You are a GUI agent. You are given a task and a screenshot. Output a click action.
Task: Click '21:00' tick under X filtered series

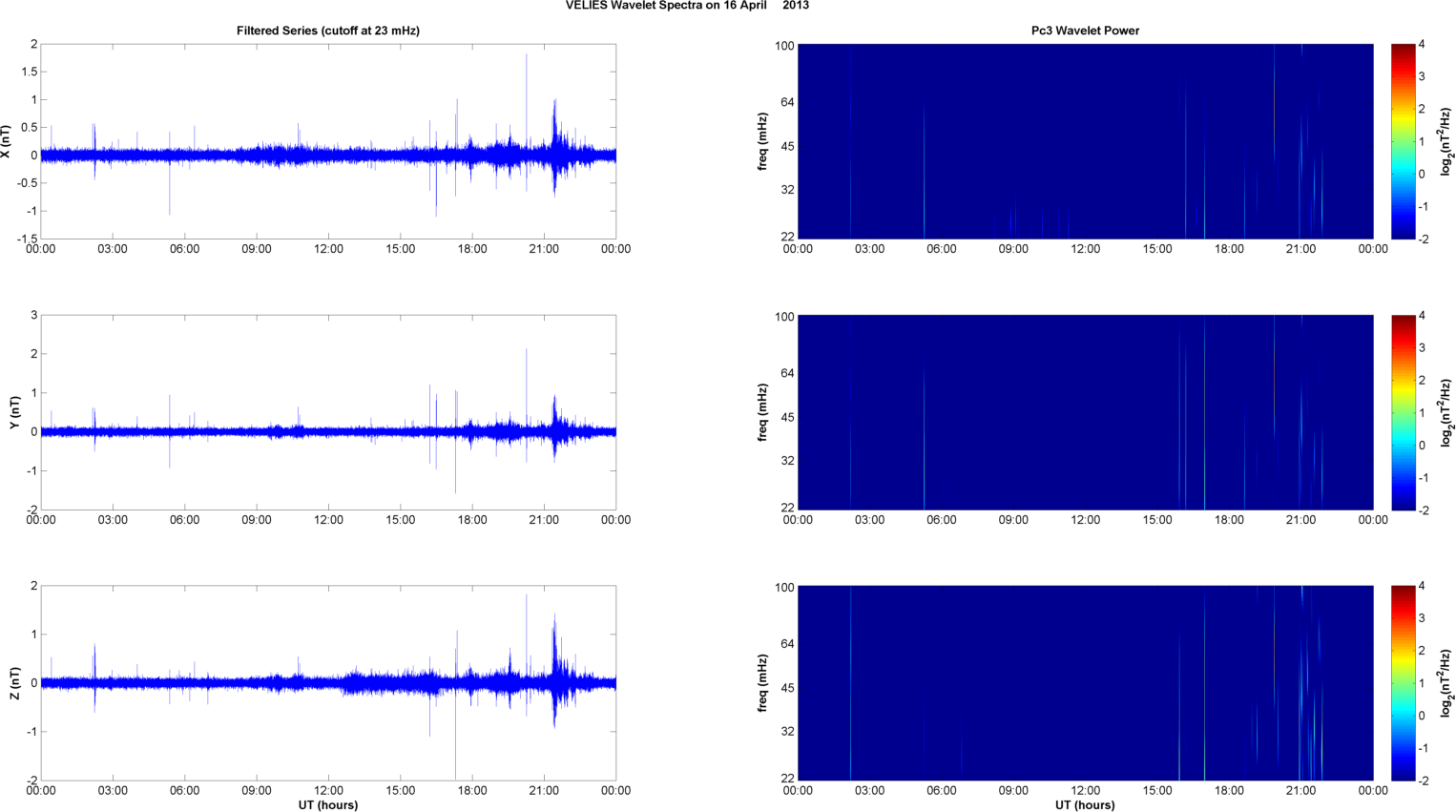[544, 249]
